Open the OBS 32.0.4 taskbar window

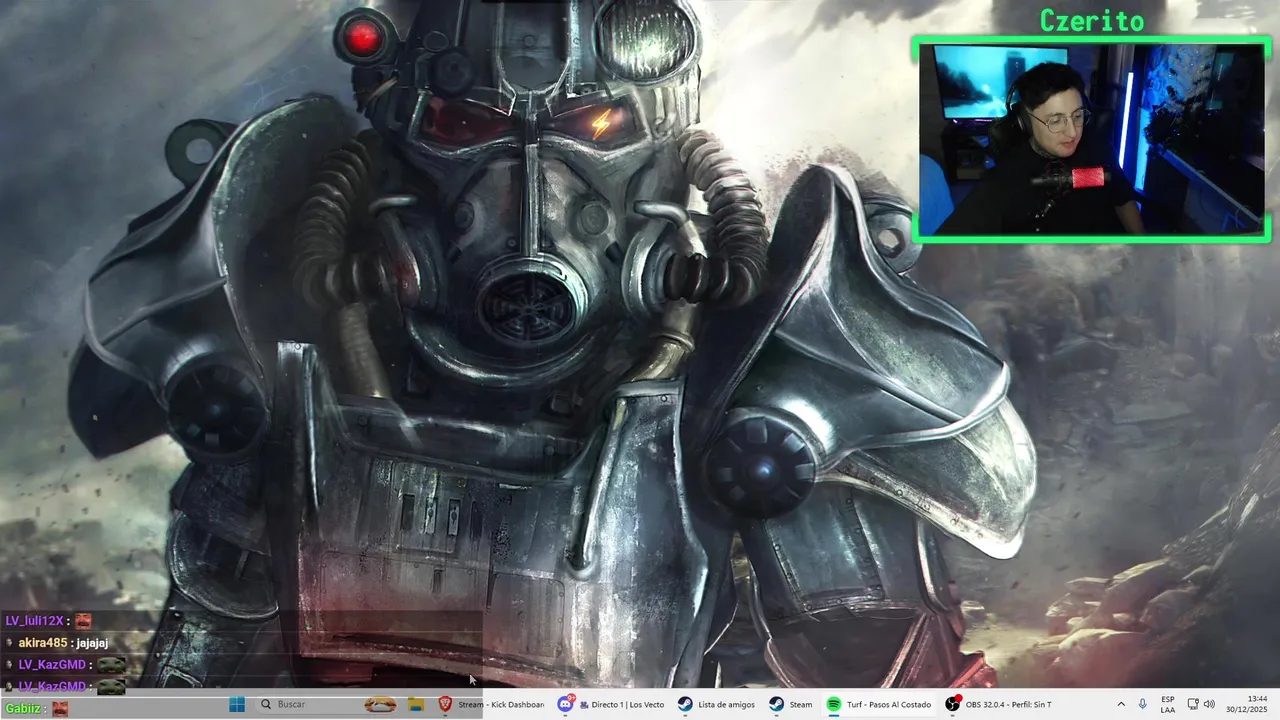pyautogui.click(x=998, y=704)
